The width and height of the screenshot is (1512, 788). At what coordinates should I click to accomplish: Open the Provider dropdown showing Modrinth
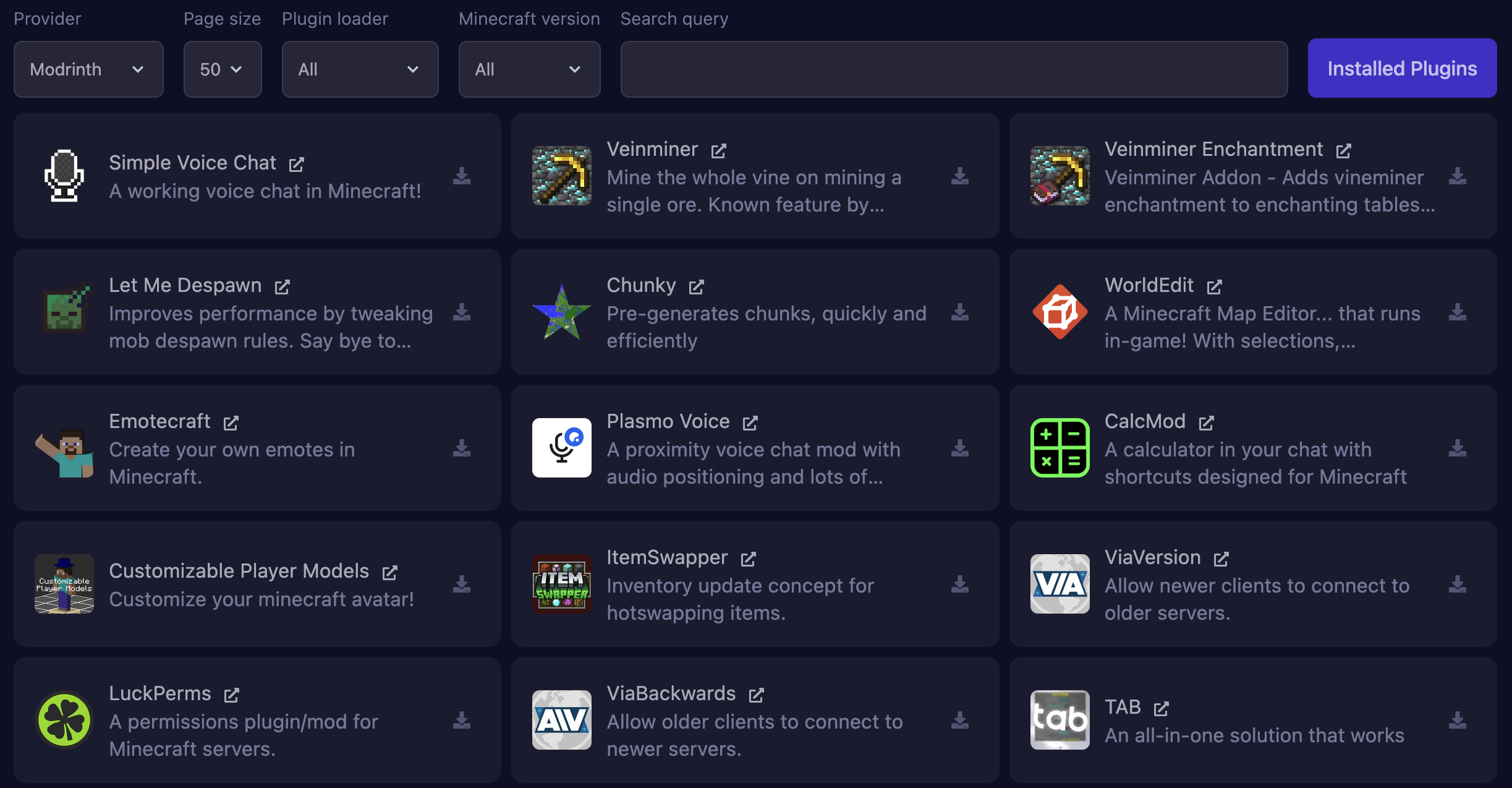click(x=88, y=69)
